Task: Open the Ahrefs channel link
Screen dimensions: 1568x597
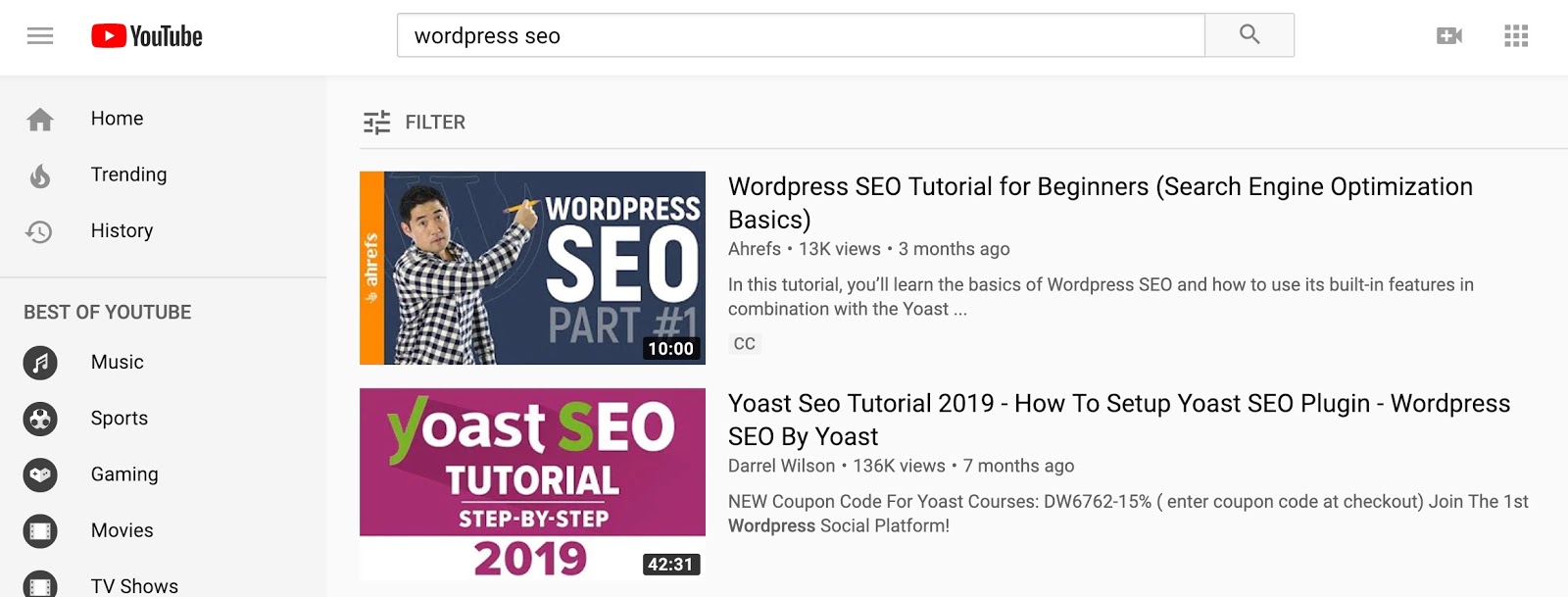Action: click(755, 249)
